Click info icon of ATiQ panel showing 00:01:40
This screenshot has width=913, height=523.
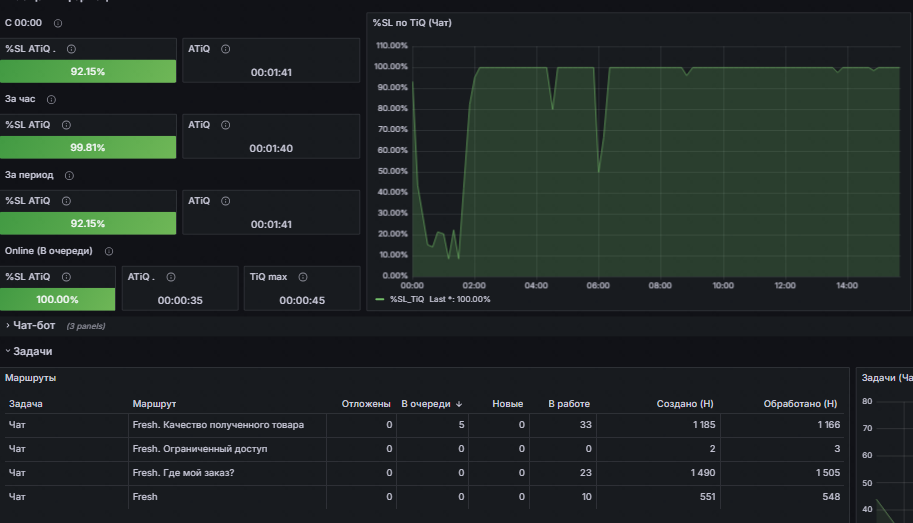[225, 125]
